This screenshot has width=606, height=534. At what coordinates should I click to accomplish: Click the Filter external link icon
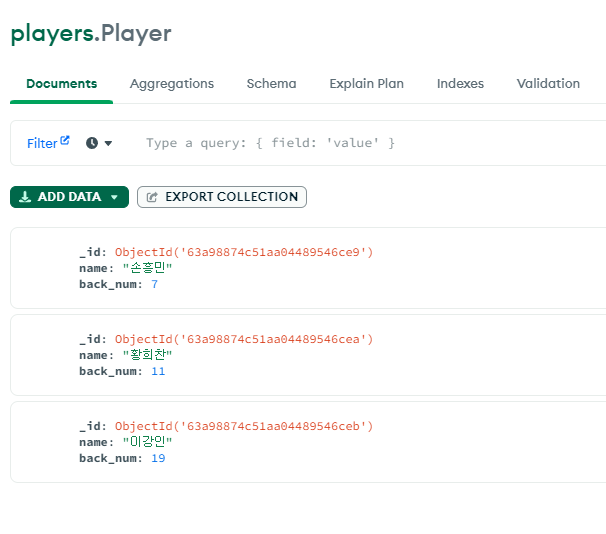(x=65, y=140)
